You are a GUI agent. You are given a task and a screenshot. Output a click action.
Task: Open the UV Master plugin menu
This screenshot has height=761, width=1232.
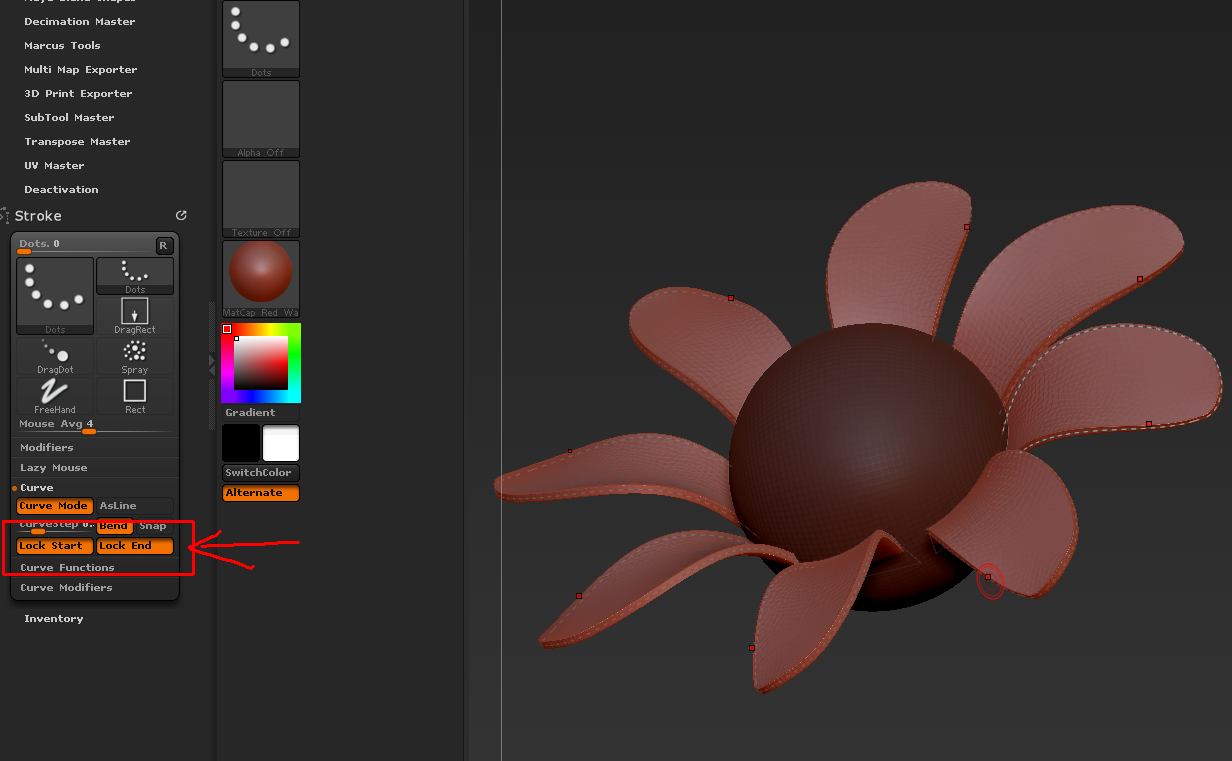click(x=56, y=165)
